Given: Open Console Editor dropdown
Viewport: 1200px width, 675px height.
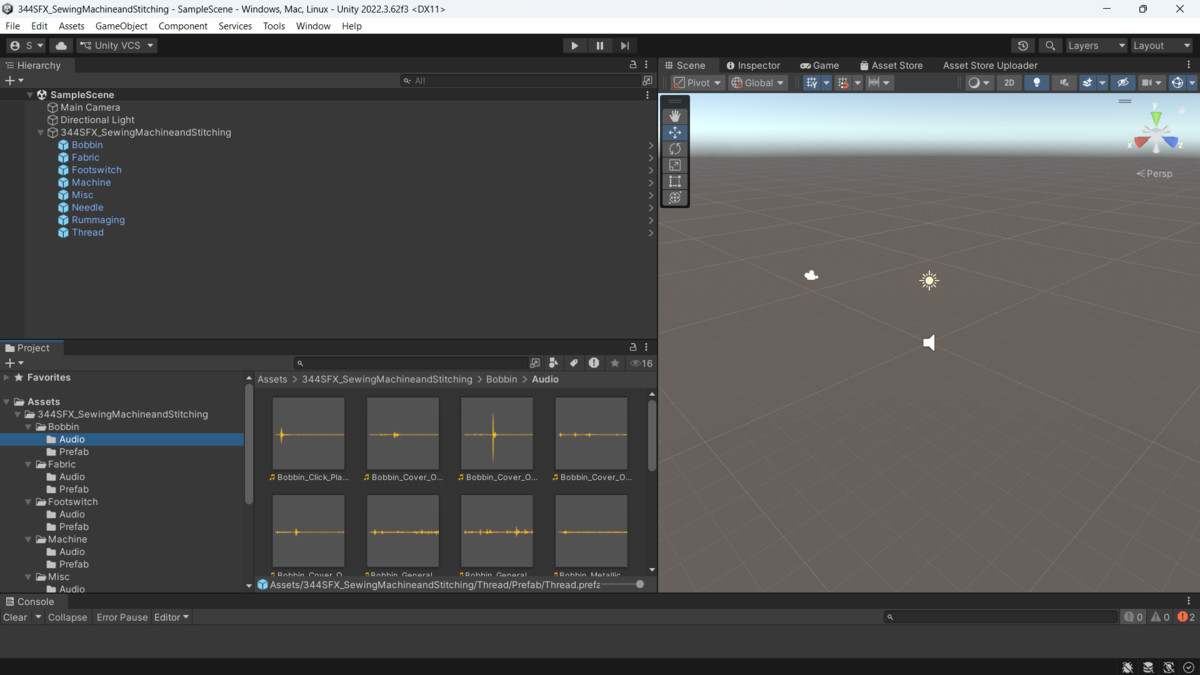Looking at the screenshot, I should tap(171, 617).
